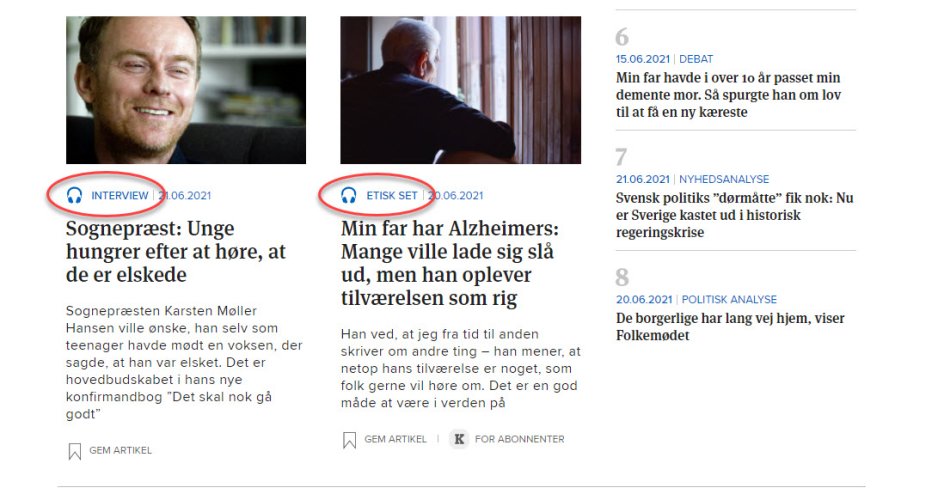Open the POLITISK ANALYSE category on item 8
Viewport: 944px width, 494px height.
(x=729, y=300)
